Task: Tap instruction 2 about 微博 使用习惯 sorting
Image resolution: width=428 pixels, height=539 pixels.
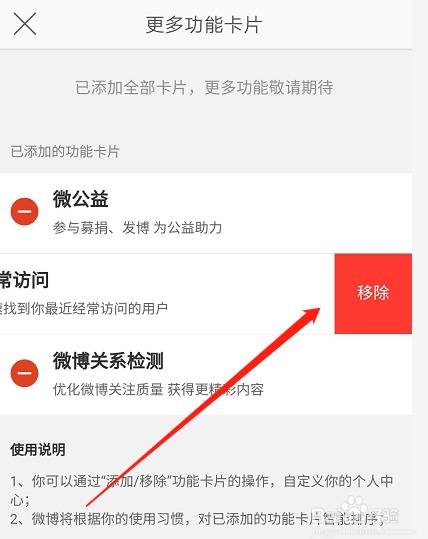Action: click(197, 519)
